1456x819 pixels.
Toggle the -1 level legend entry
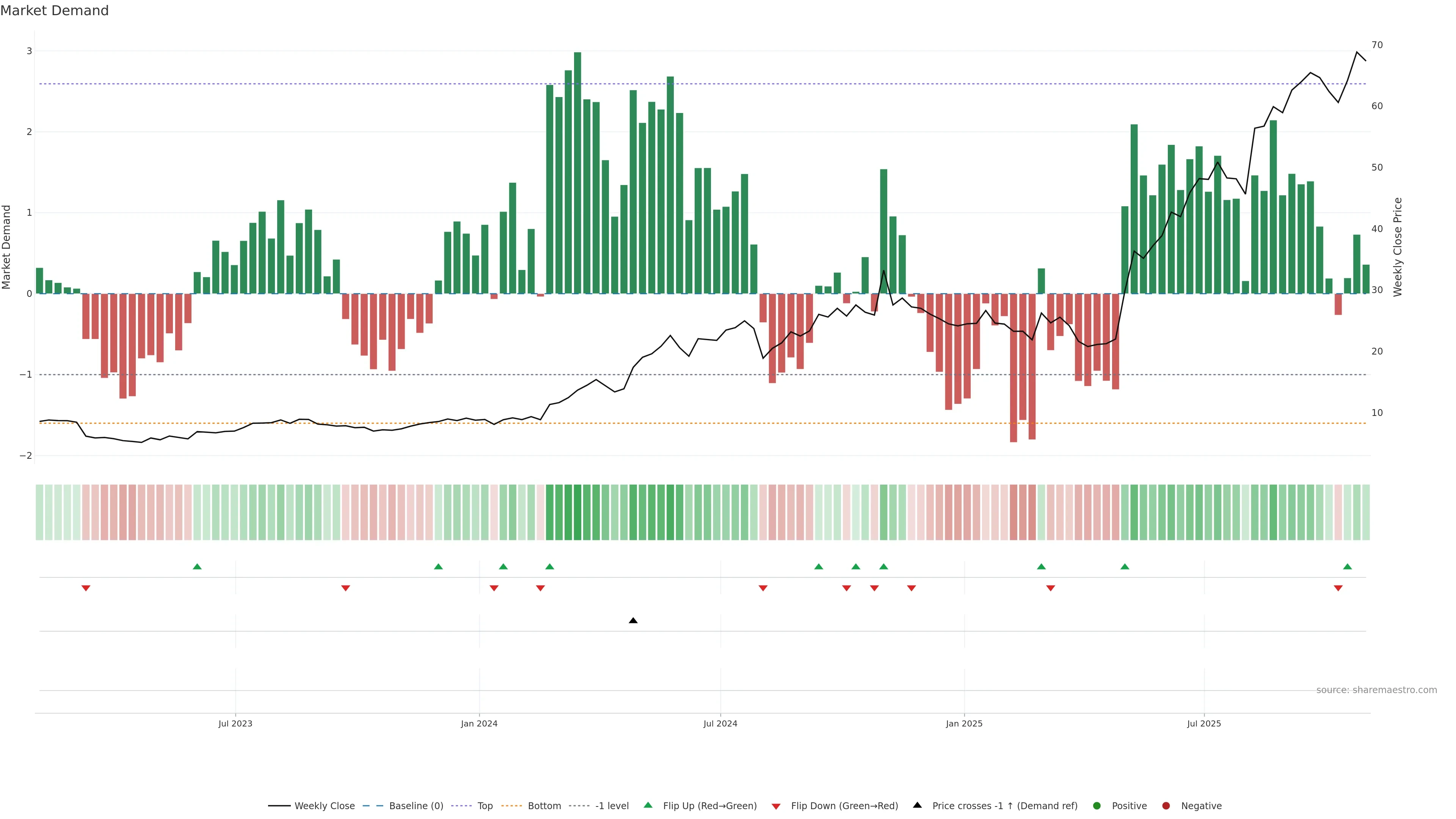(x=612, y=806)
